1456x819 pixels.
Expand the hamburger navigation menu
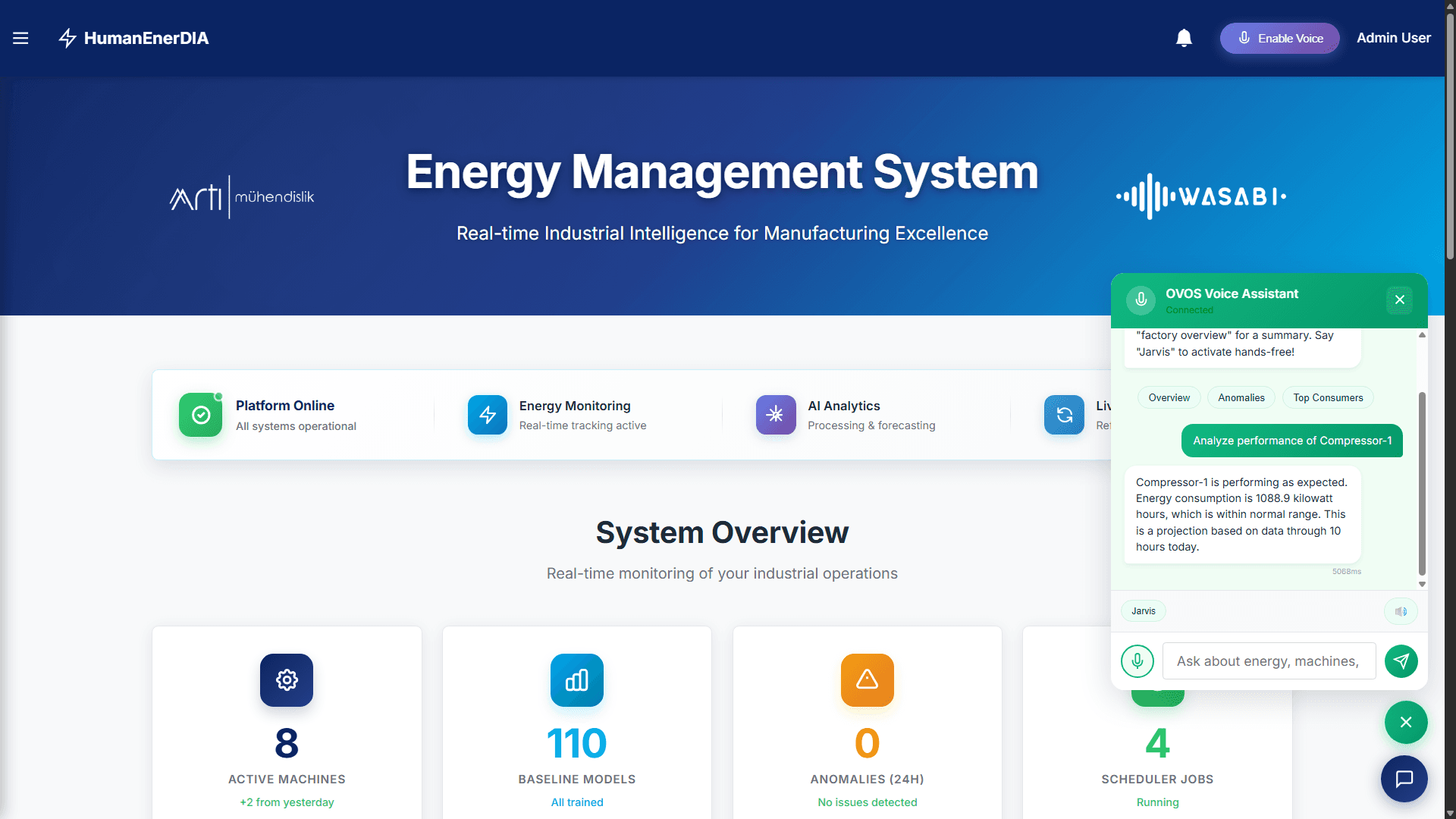click(20, 38)
